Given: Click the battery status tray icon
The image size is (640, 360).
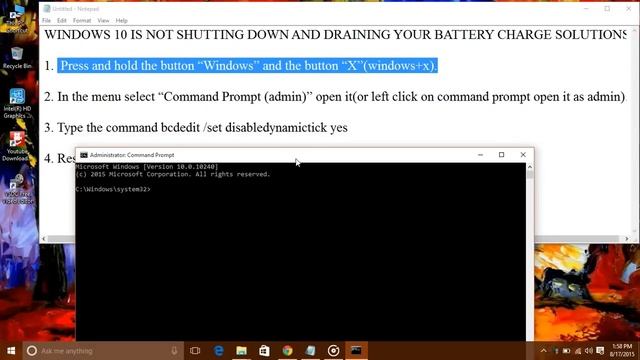Looking at the screenshot, I should coord(567,351).
